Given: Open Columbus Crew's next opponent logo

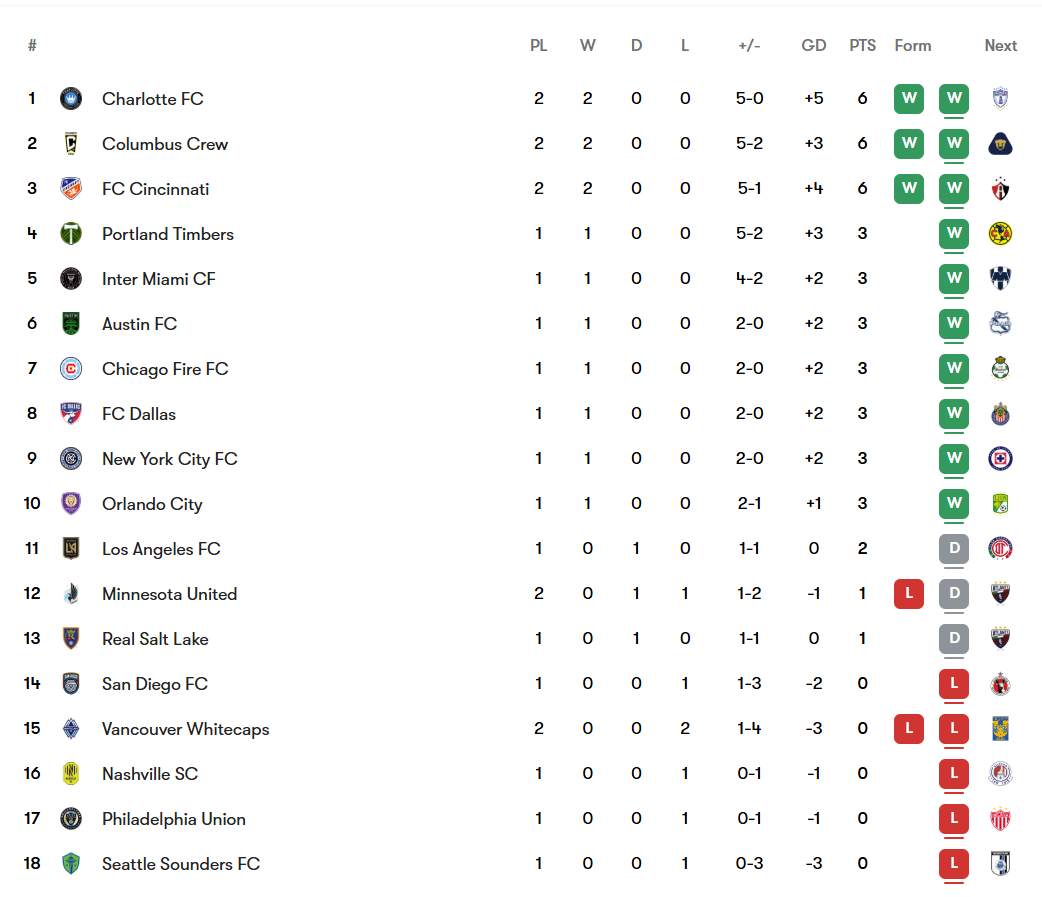Looking at the screenshot, I should [x=1000, y=144].
